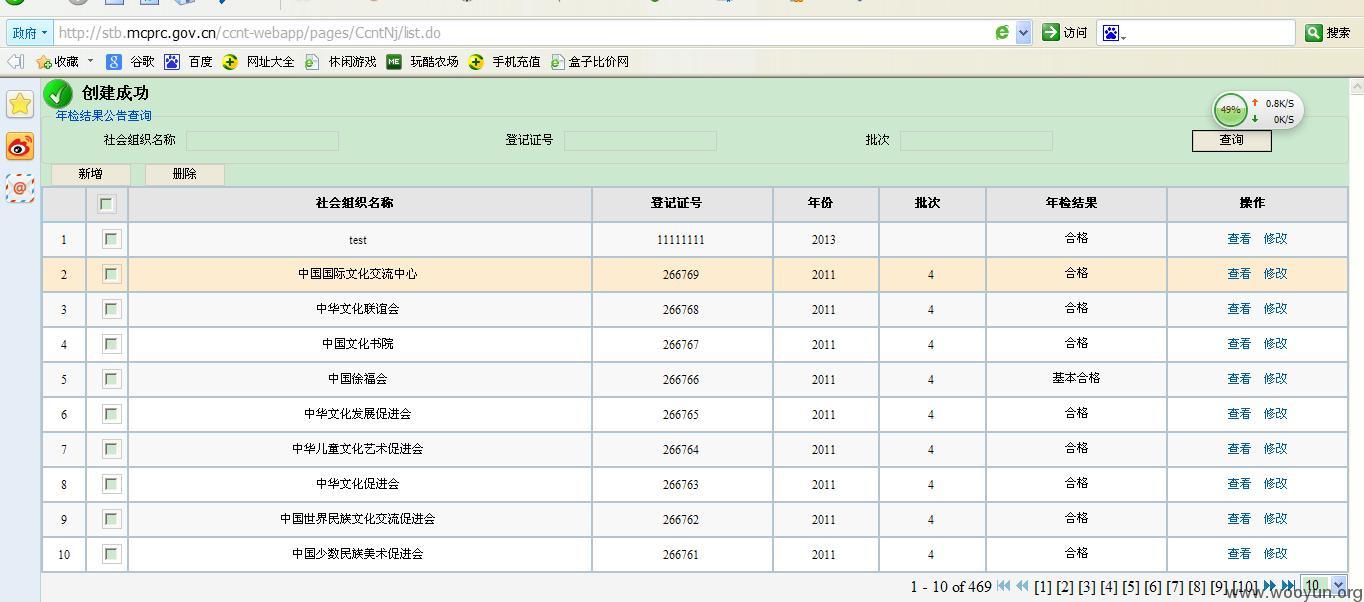Click the browser address URL field

coord(523,33)
